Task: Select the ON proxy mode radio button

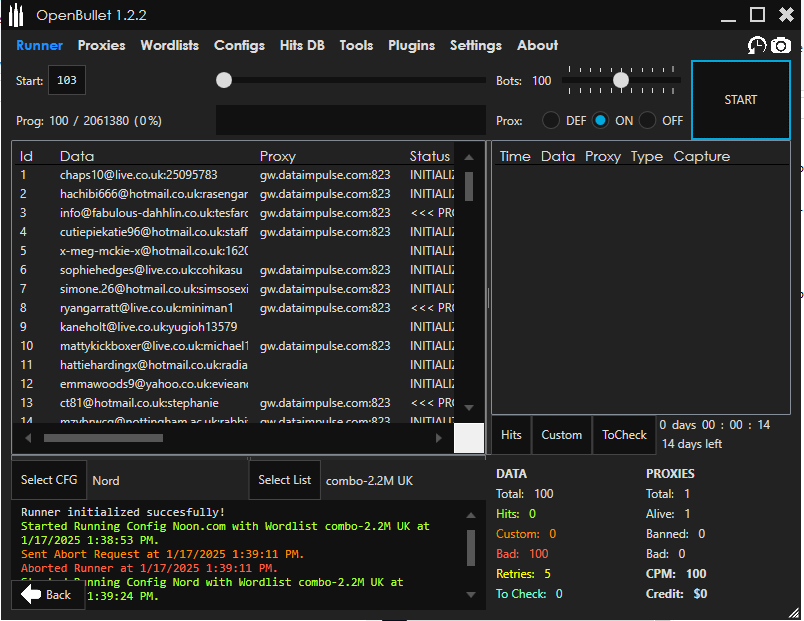Action: [600, 120]
